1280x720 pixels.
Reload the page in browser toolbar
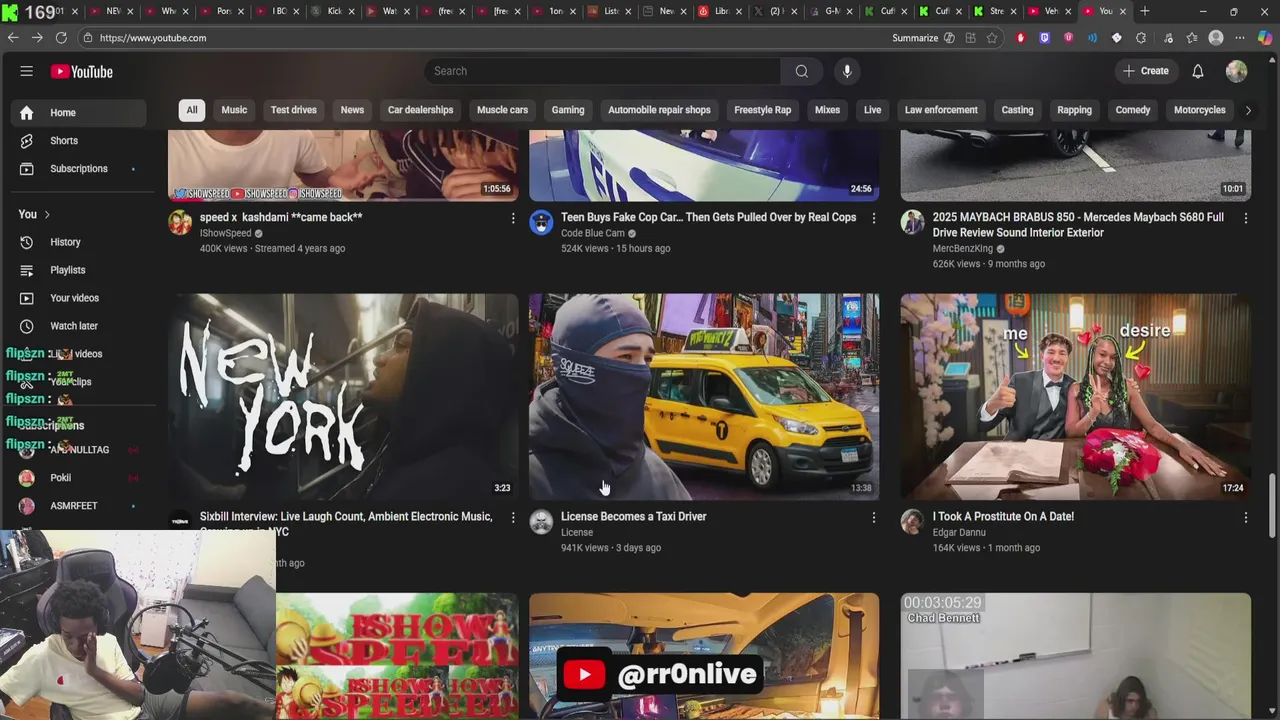click(x=61, y=38)
